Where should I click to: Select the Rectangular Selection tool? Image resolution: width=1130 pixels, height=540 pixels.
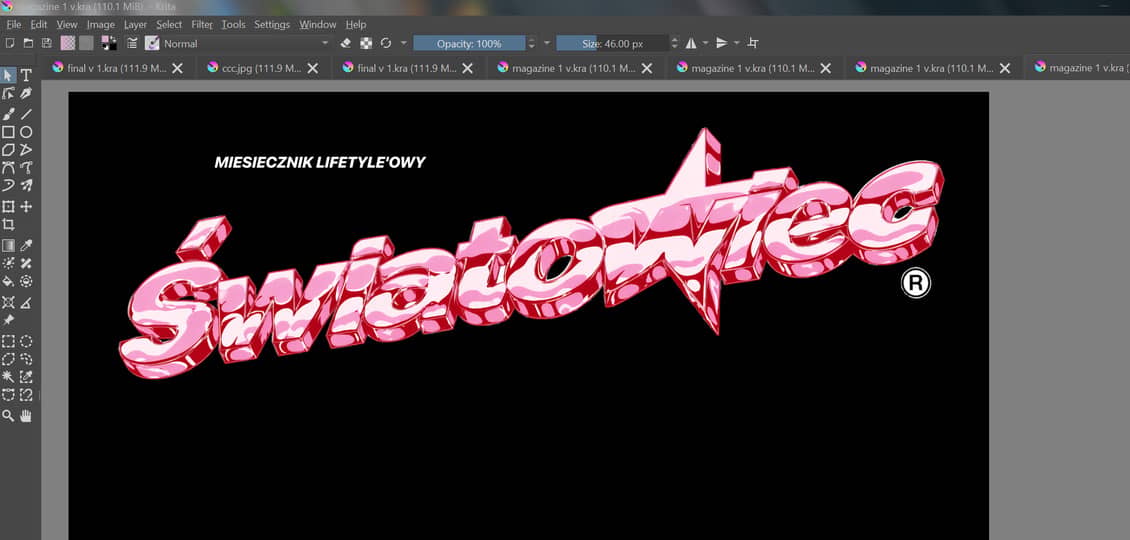(x=8, y=341)
